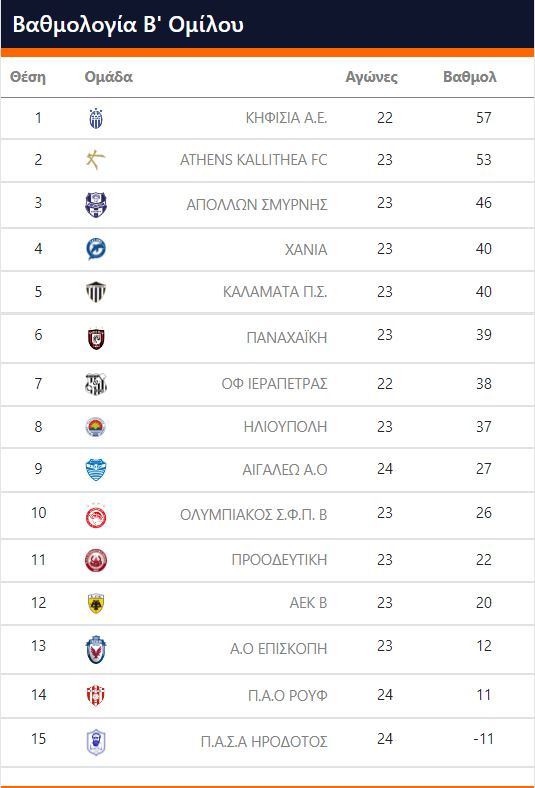Click the Ομάδα column header
The width and height of the screenshot is (535, 788).
pyautogui.click(x=109, y=77)
